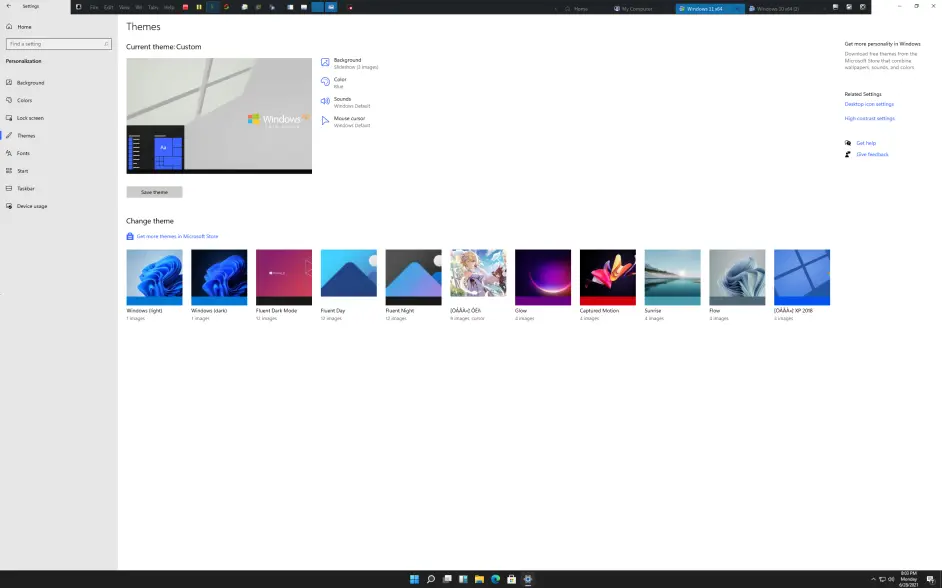Launch Microsoft Edge from taskbar

(x=496, y=579)
